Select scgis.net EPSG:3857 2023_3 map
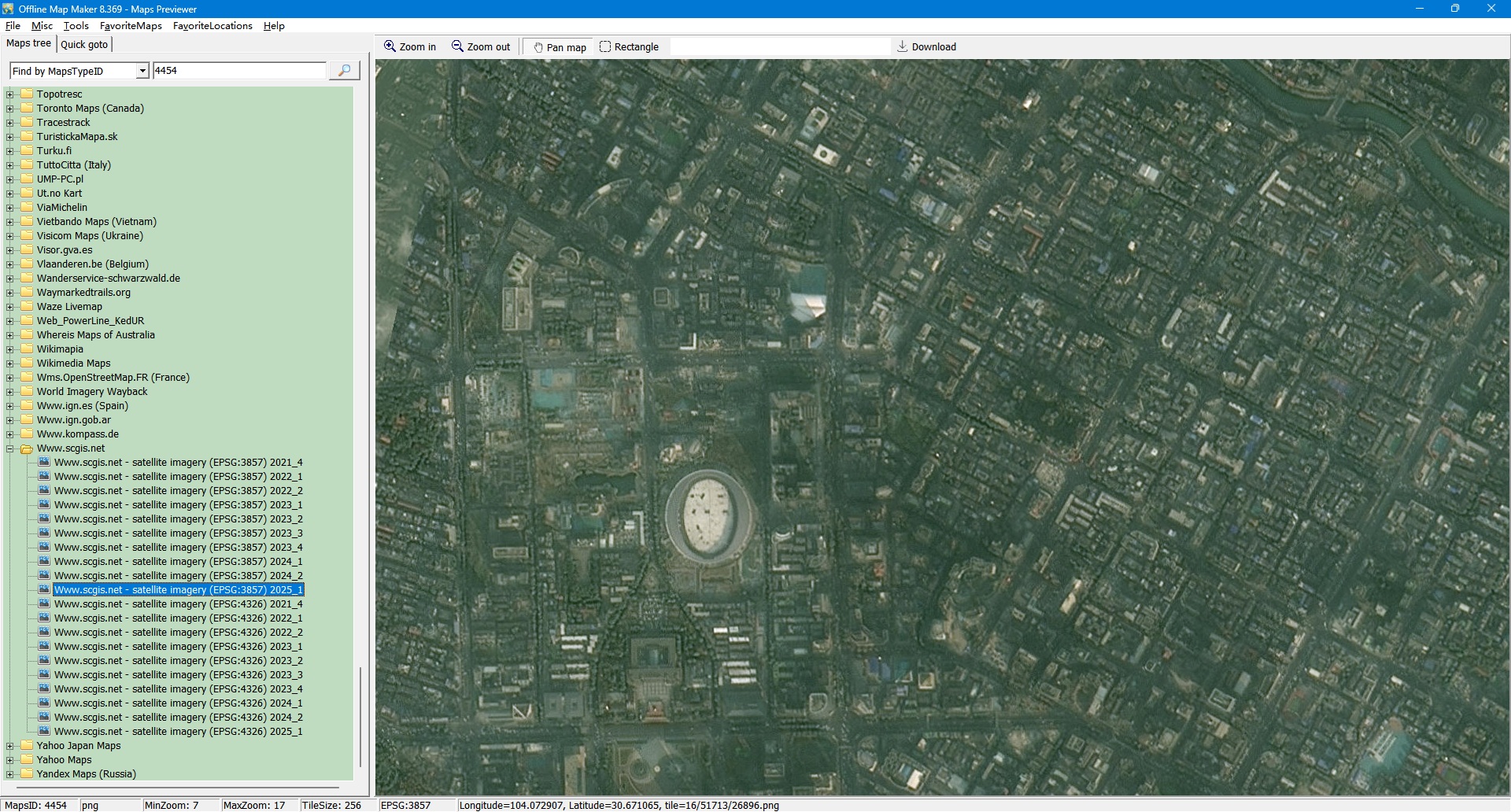The image size is (1511, 812). (x=178, y=533)
